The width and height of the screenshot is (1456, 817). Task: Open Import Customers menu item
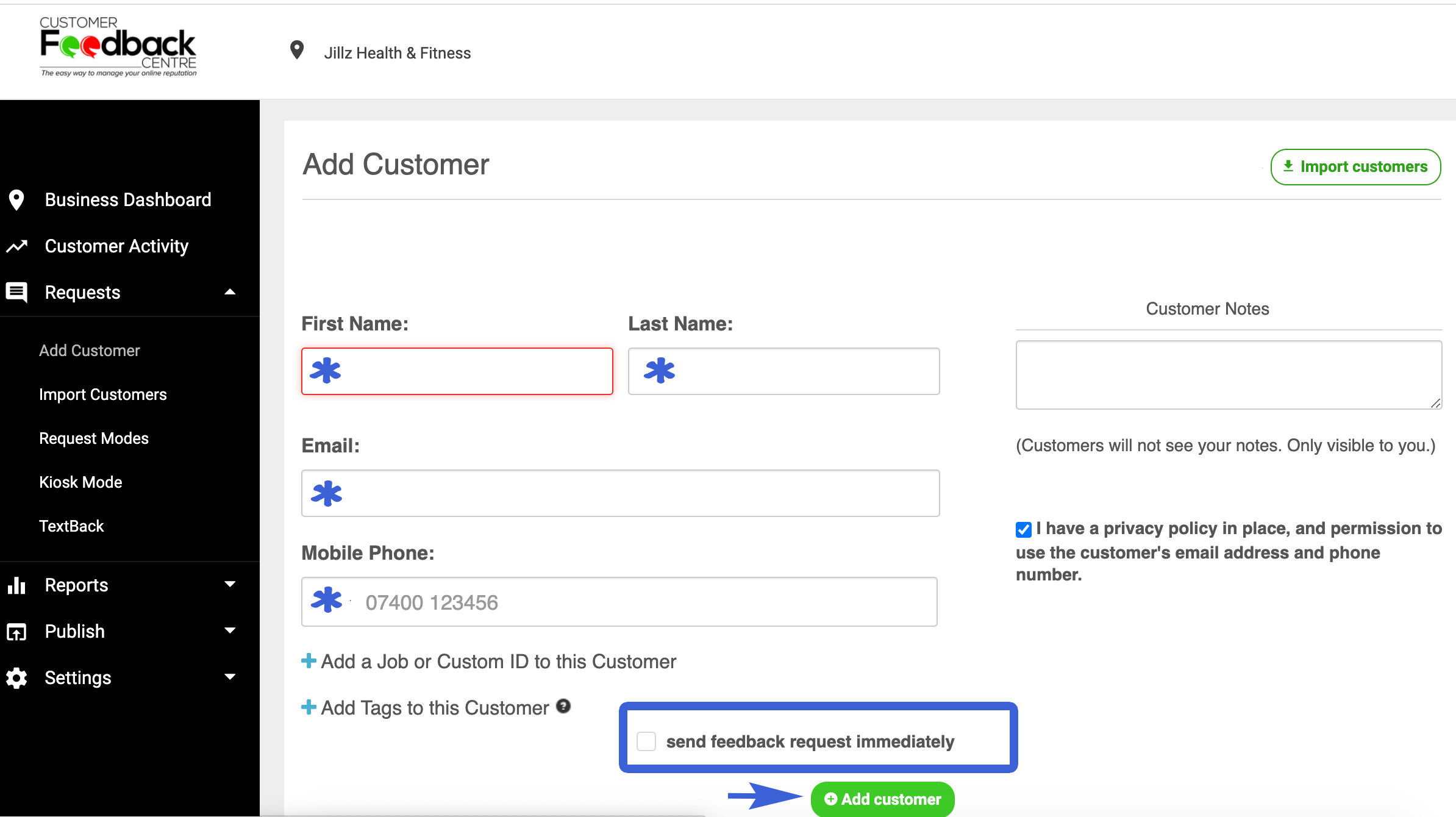click(103, 394)
